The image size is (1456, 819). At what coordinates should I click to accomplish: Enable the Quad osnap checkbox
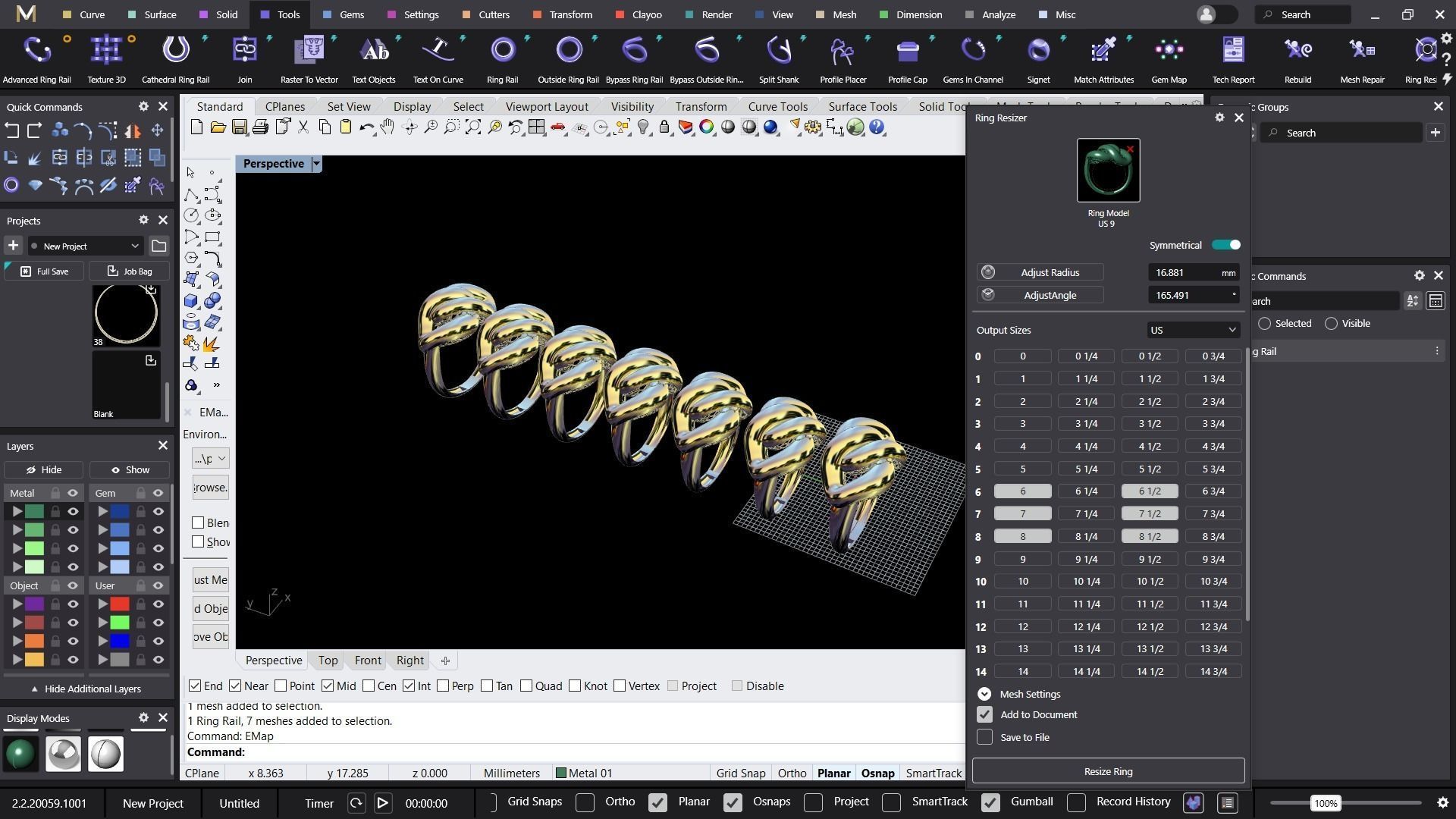click(x=526, y=686)
